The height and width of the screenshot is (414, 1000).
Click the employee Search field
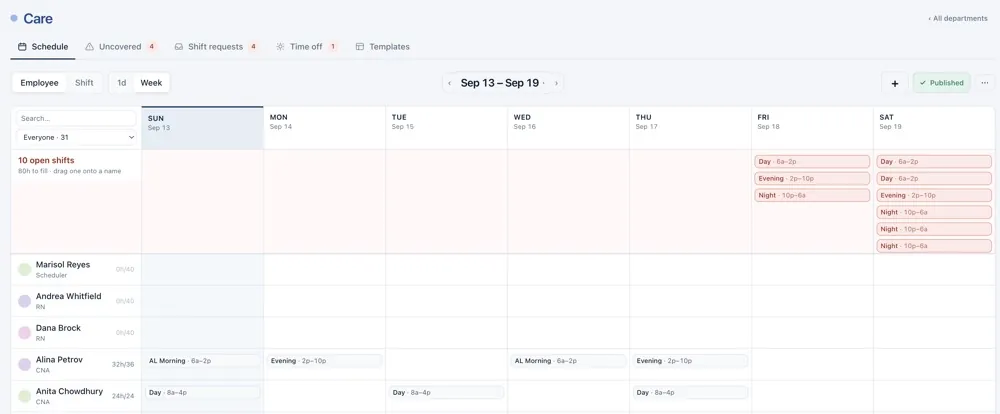[76, 119]
